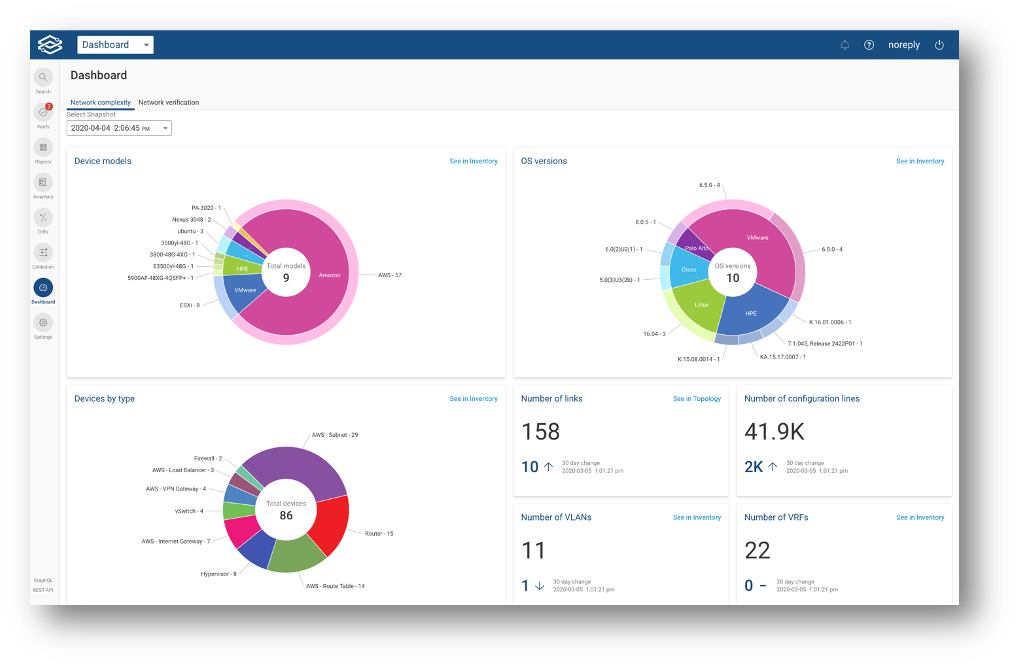Open notifications via the bell icon

844,44
